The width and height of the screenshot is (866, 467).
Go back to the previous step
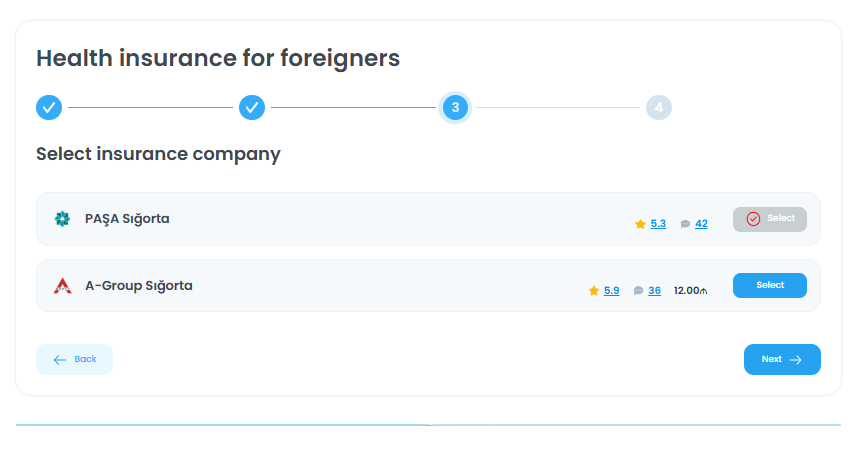74,359
